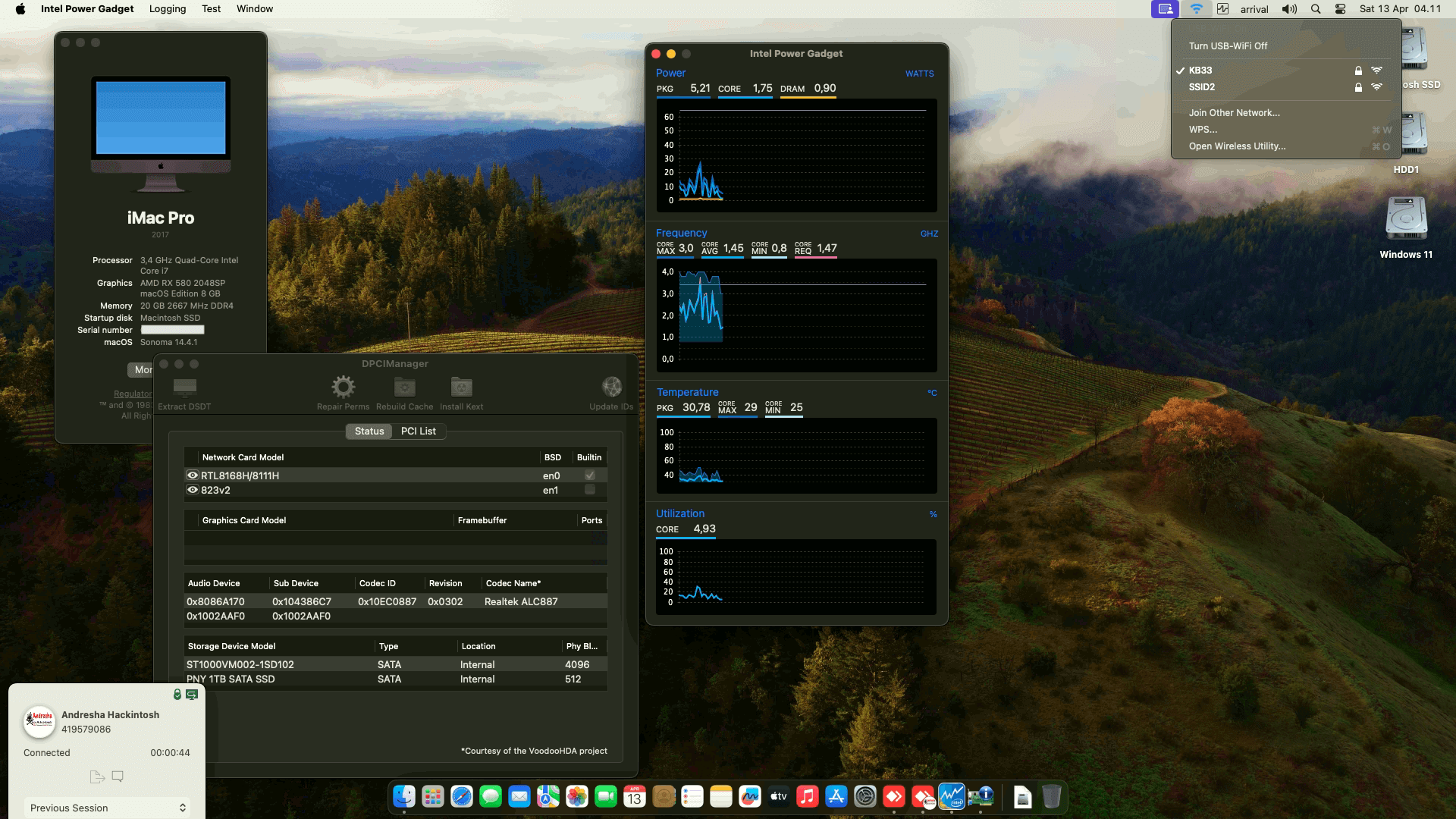Switch to the Status tab in DPCIManager
1456x819 pixels.
coord(369,431)
